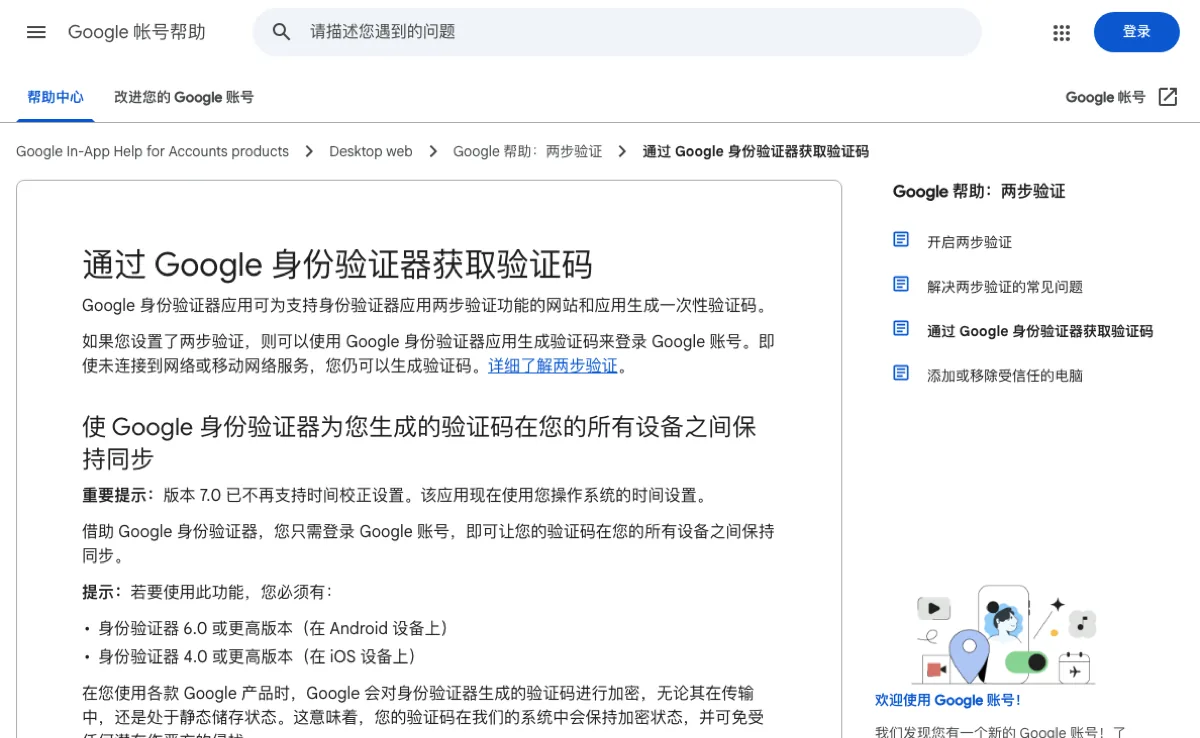Click the 提示：若要使用此功能 line
Screen dimensions: 1200x738
[x=206, y=592]
